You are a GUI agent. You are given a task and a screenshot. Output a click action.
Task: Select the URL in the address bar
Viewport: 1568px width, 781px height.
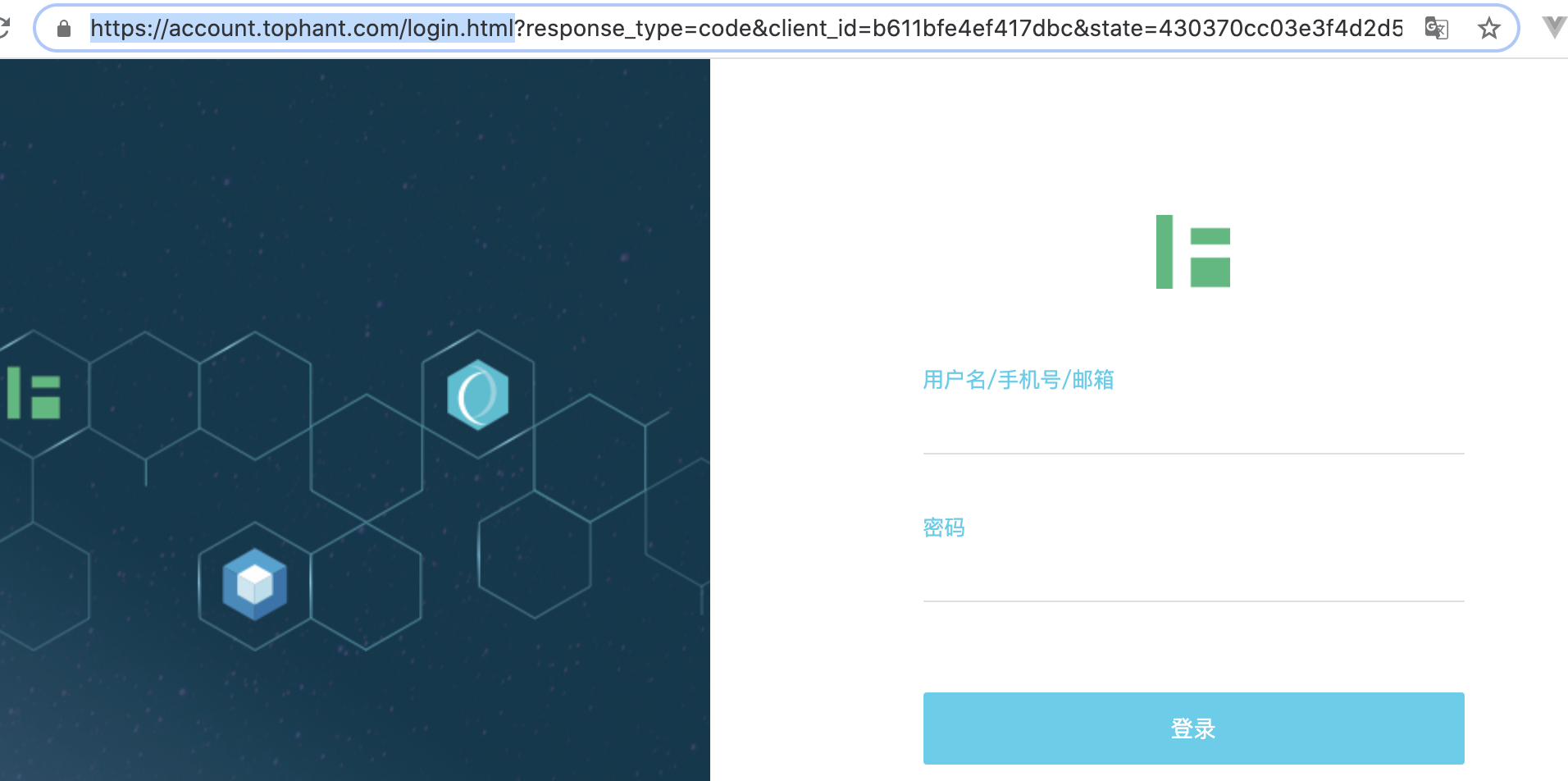(746, 29)
